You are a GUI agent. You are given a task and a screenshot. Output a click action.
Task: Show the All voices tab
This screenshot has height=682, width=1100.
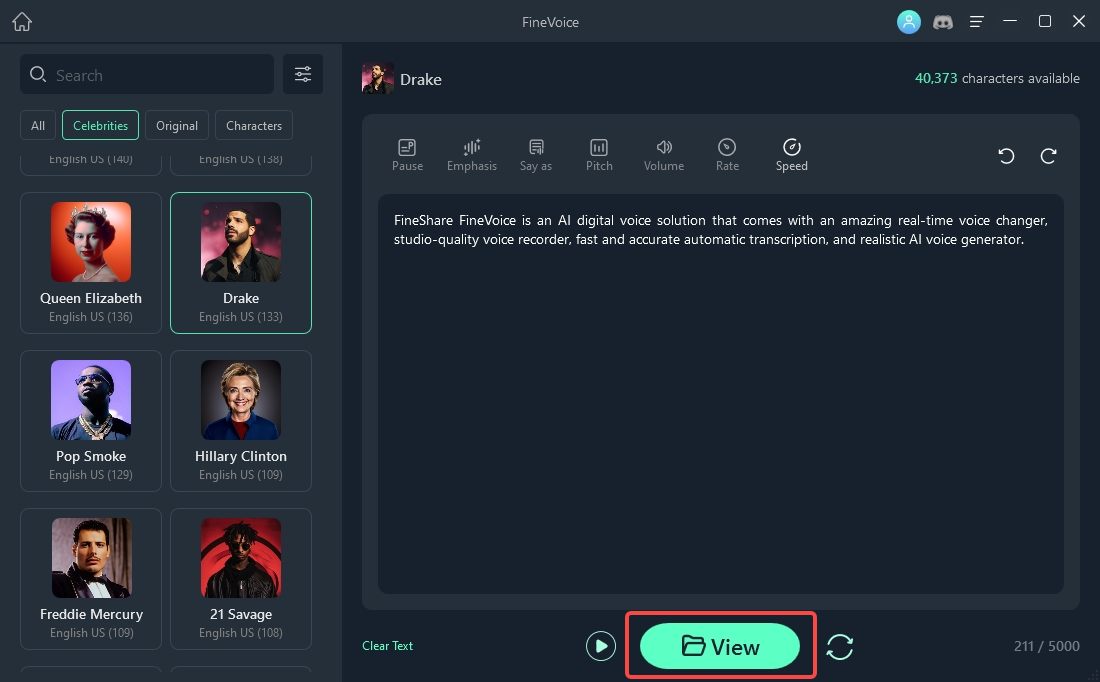pos(38,126)
